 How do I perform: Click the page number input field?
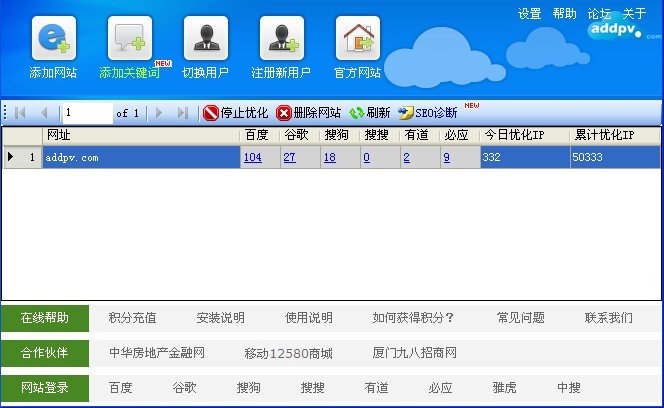(x=88, y=113)
